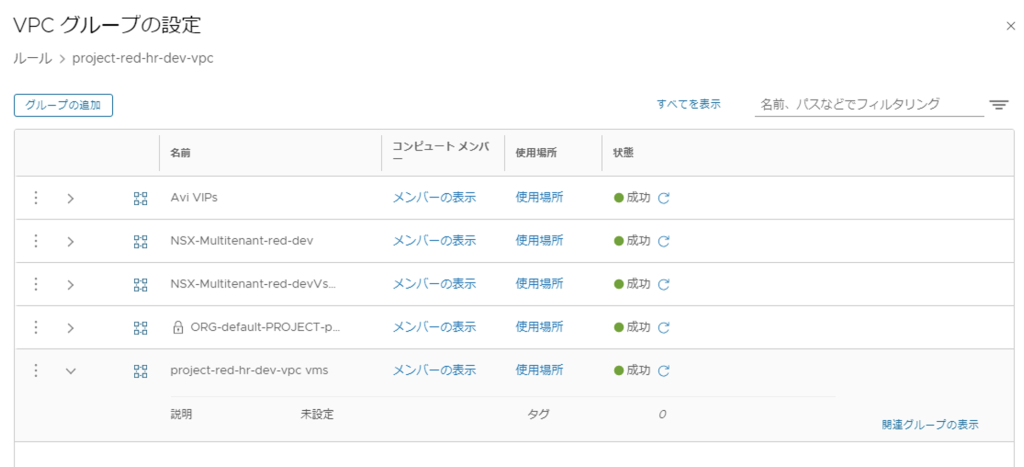This screenshot has width=1024, height=467.
Task: Click the filter lines icon beside search field
Action: pyautogui.click(x=998, y=104)
